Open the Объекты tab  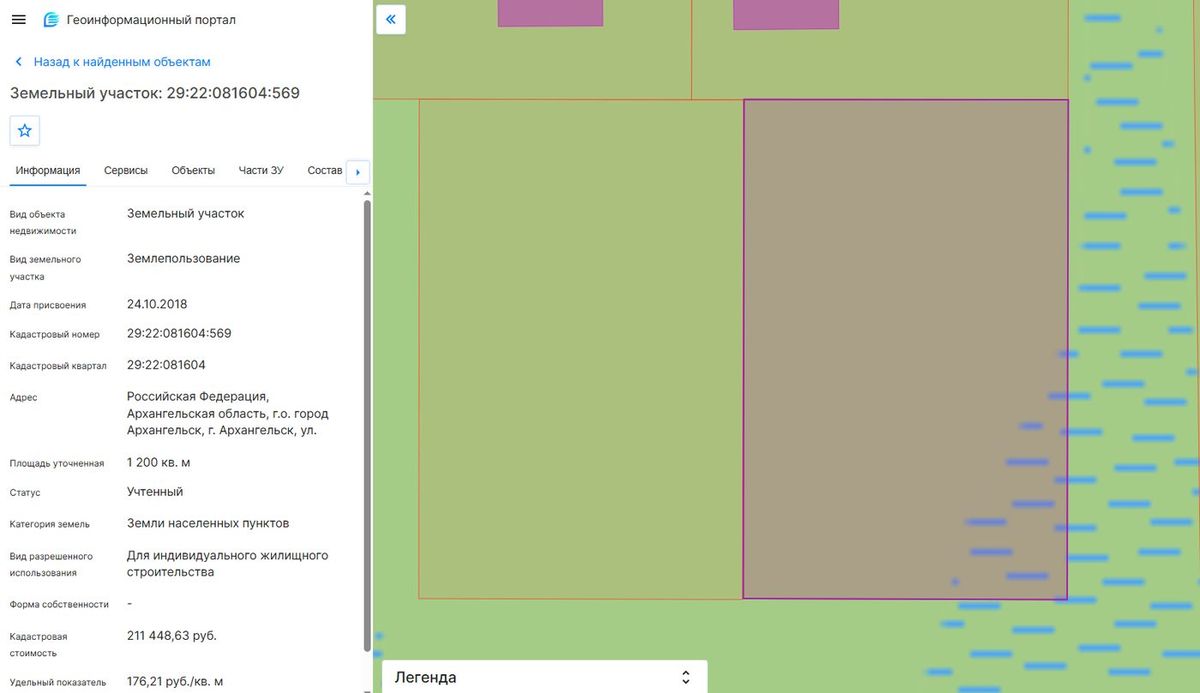tap(193, 170)
